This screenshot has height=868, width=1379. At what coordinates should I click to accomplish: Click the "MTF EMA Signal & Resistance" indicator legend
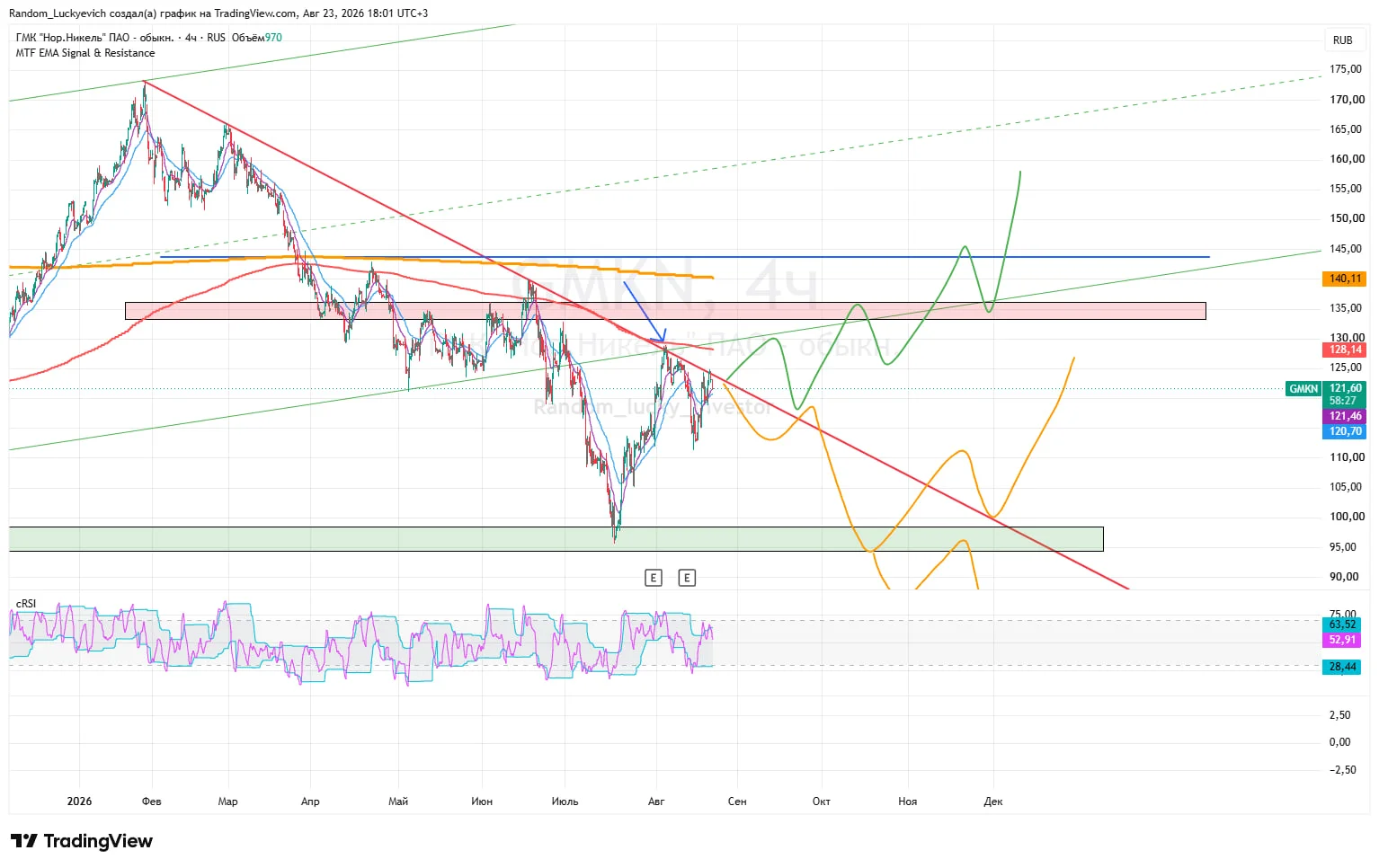(x=85, y=53)
